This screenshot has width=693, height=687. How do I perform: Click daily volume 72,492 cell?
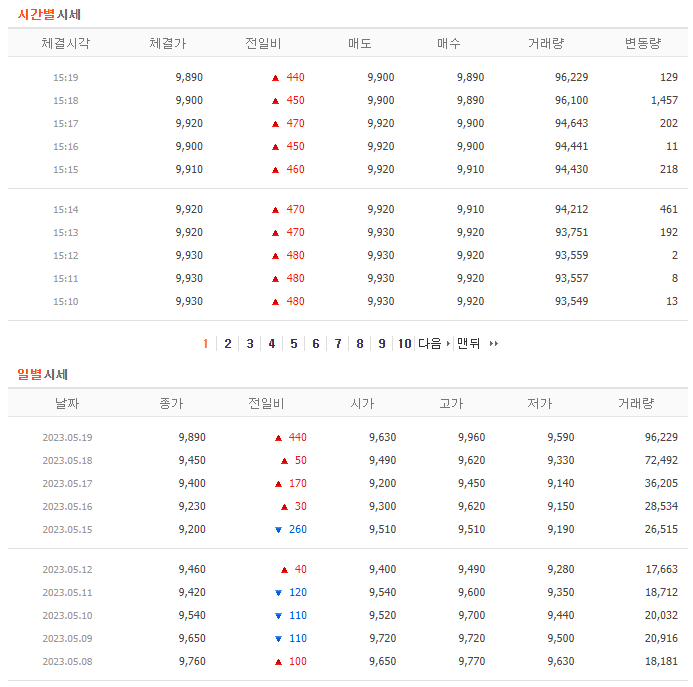point(661,460)
